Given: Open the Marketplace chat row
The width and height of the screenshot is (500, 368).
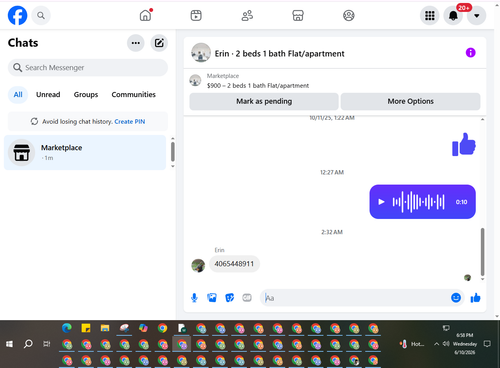Looking at the screenshot, I should pyautogui.click(x=85, y=153).
